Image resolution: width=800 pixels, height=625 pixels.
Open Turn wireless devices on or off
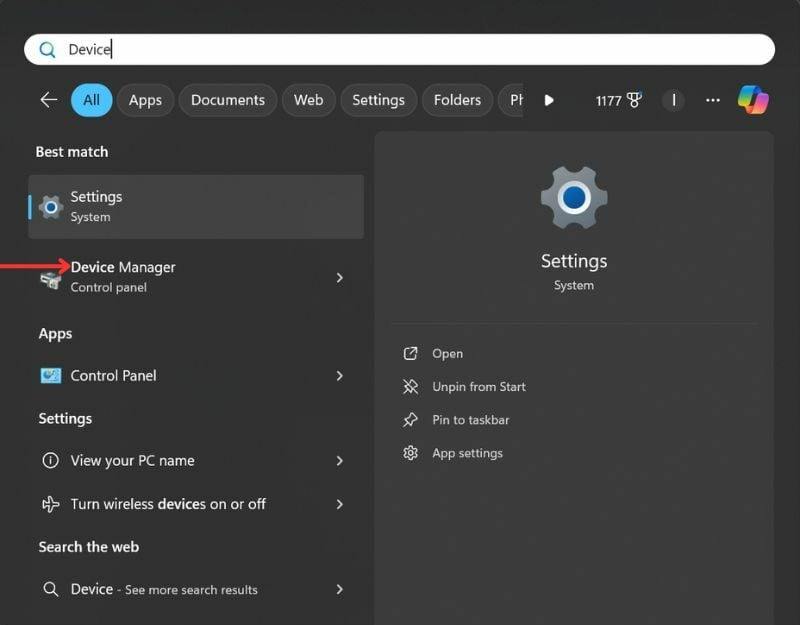196,504
